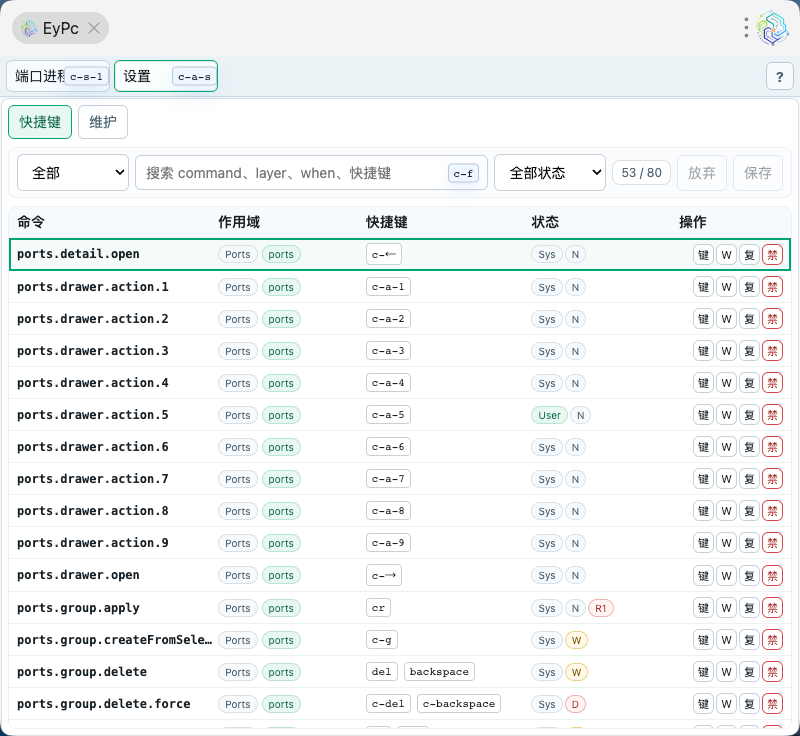Click the 命令 column header

click(x=31, y=222)
